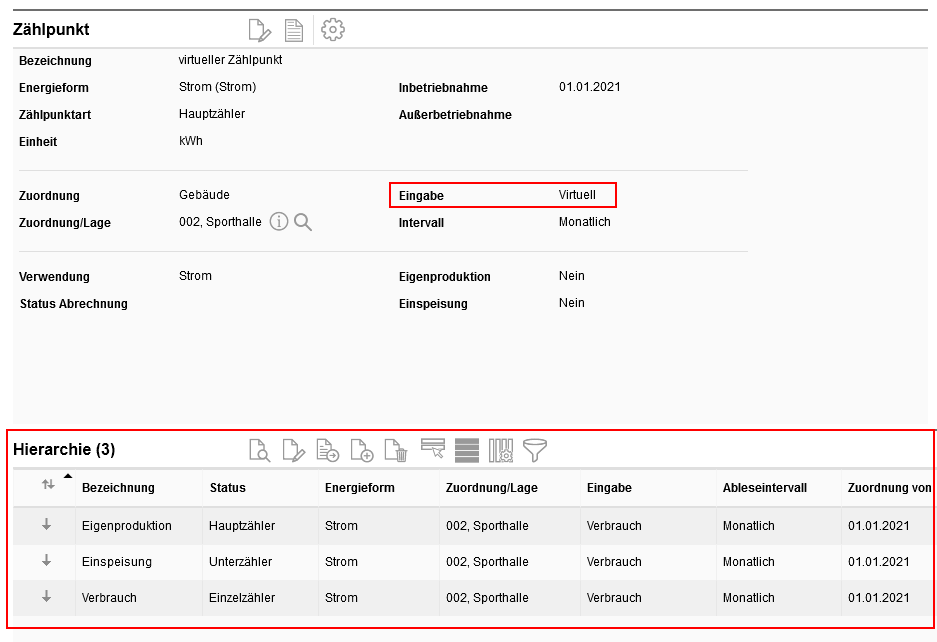Image resolution: width=937 pixels, height=642 pixels.
Task: Click the row selection cursor icon
Action: point(432,449)
